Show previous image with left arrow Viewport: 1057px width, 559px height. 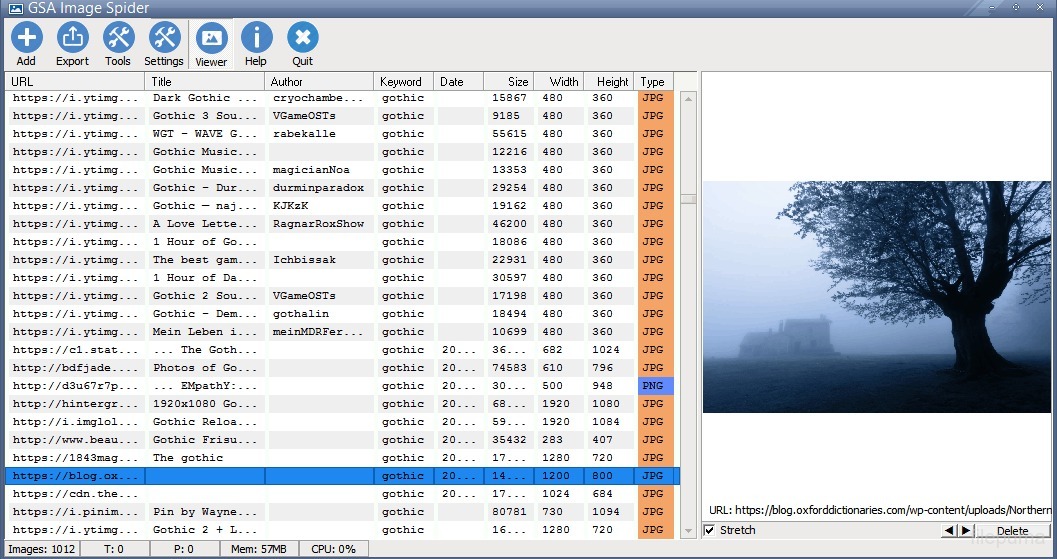click(949, 530)
